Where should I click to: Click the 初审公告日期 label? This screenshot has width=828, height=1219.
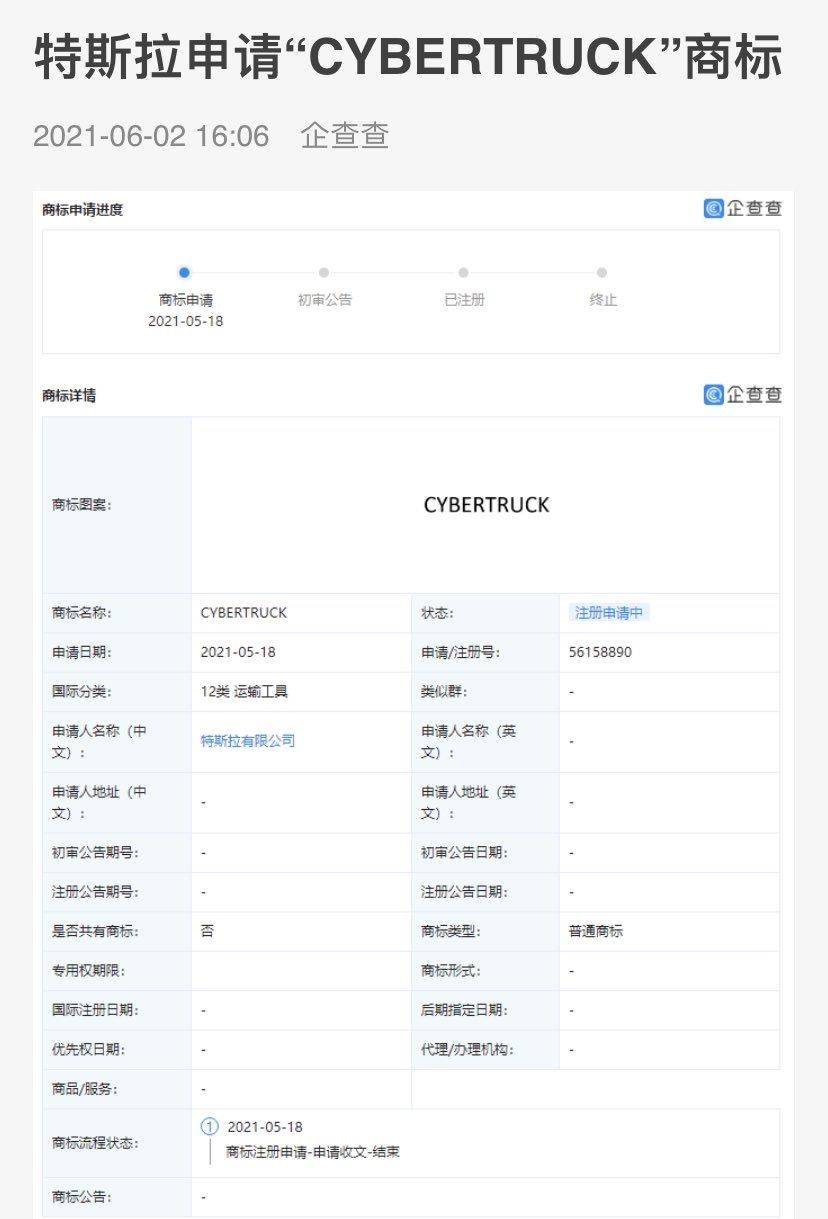point(464,853)
